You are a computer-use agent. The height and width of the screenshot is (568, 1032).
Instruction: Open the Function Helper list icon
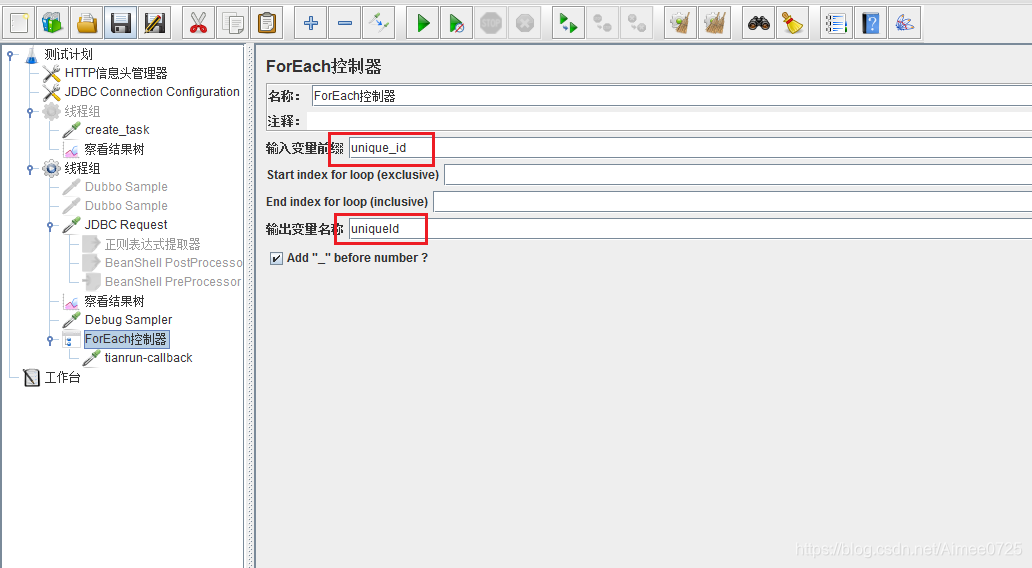[836, 23]
